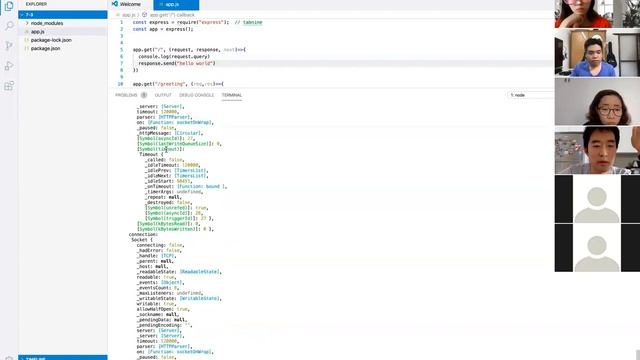Select lower blank avatar participant tile

[597, 248]
